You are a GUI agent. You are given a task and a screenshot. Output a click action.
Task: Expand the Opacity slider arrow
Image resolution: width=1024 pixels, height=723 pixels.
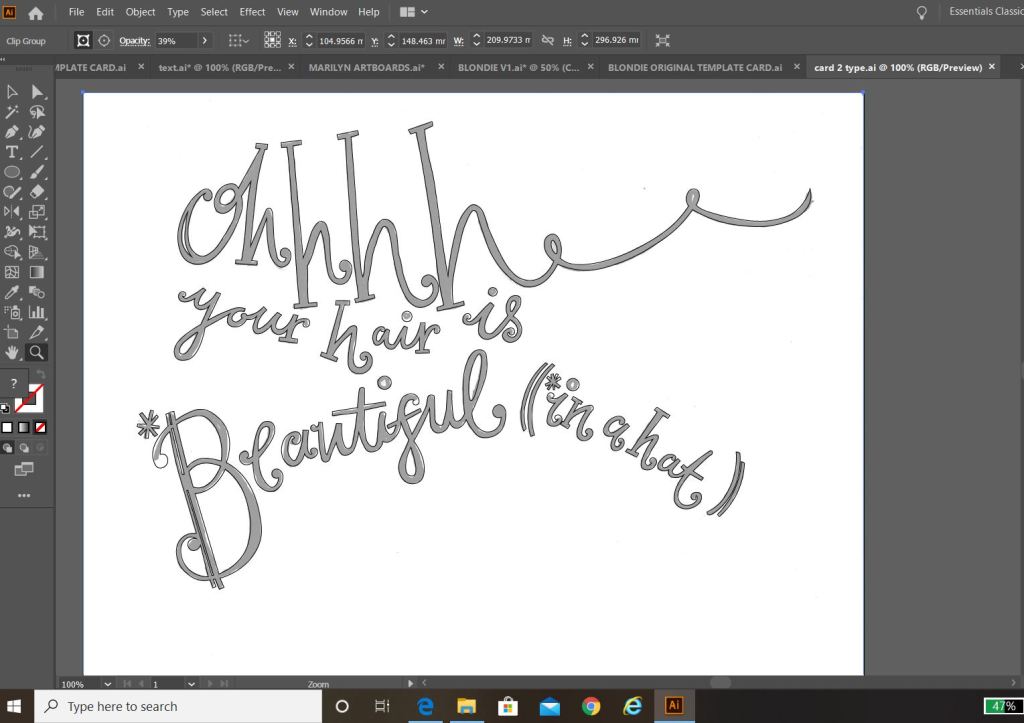(204, 41)
